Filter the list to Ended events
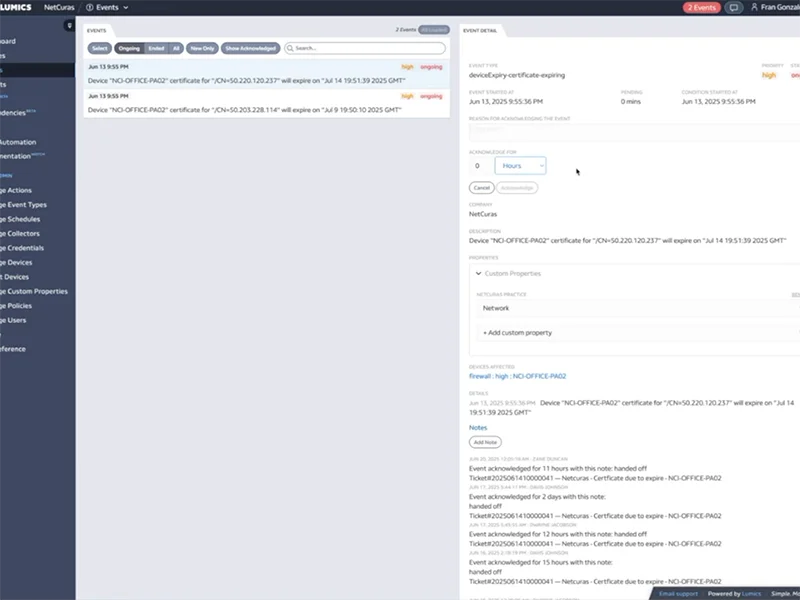Viewport: 800px width, 600px height. (x=156, y=48)
